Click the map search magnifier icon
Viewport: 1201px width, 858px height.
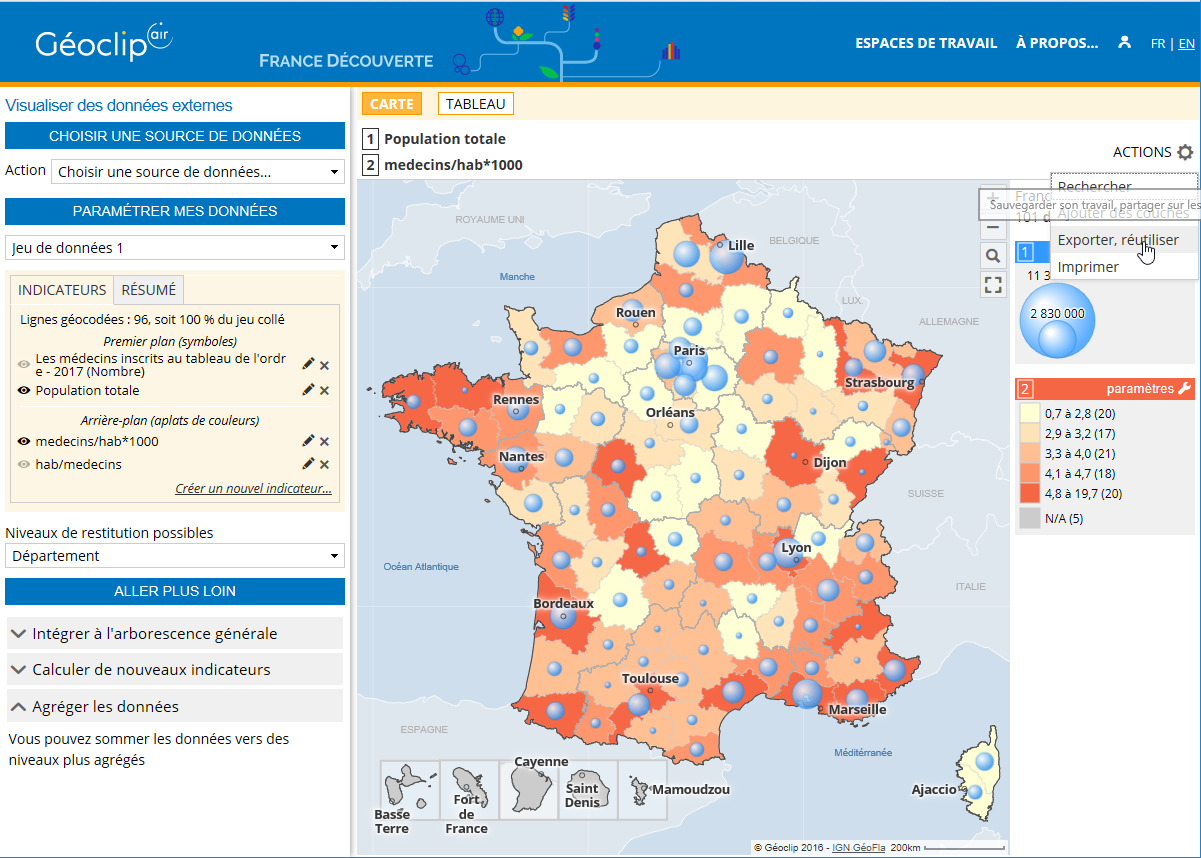click(x=992, y=256)
